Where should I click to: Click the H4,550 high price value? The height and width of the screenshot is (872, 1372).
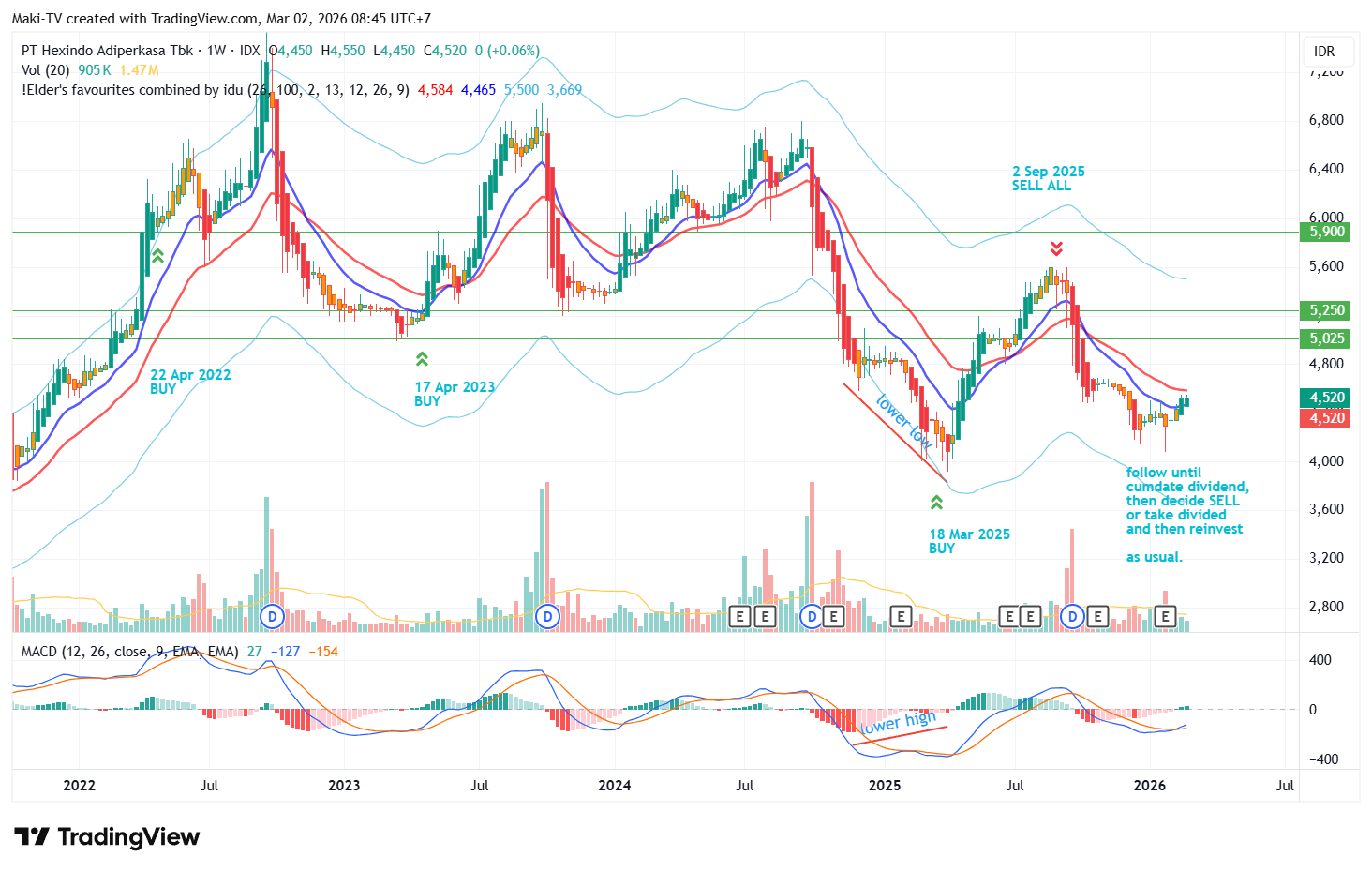[x=343, y=51]
